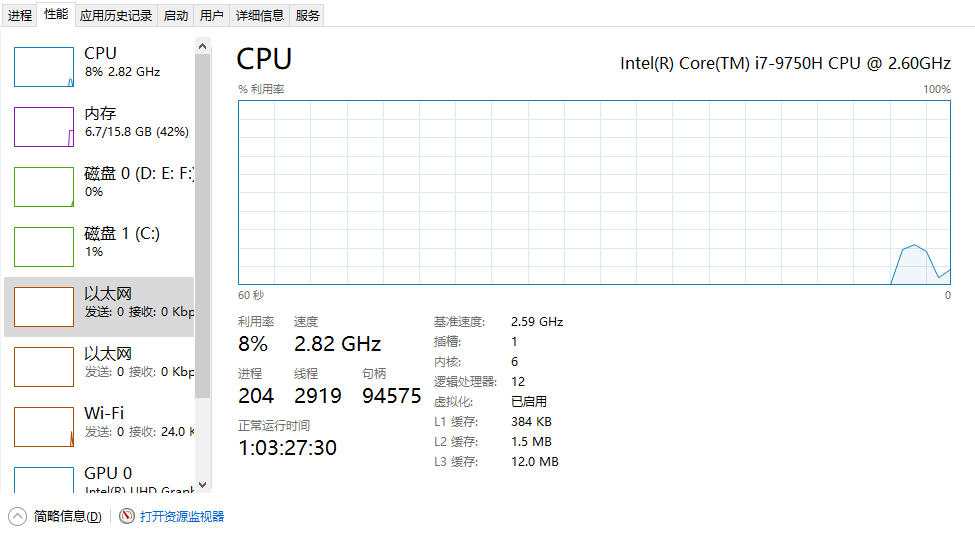Click sidebar scrollbar up arrow

(x=202, y=46)
